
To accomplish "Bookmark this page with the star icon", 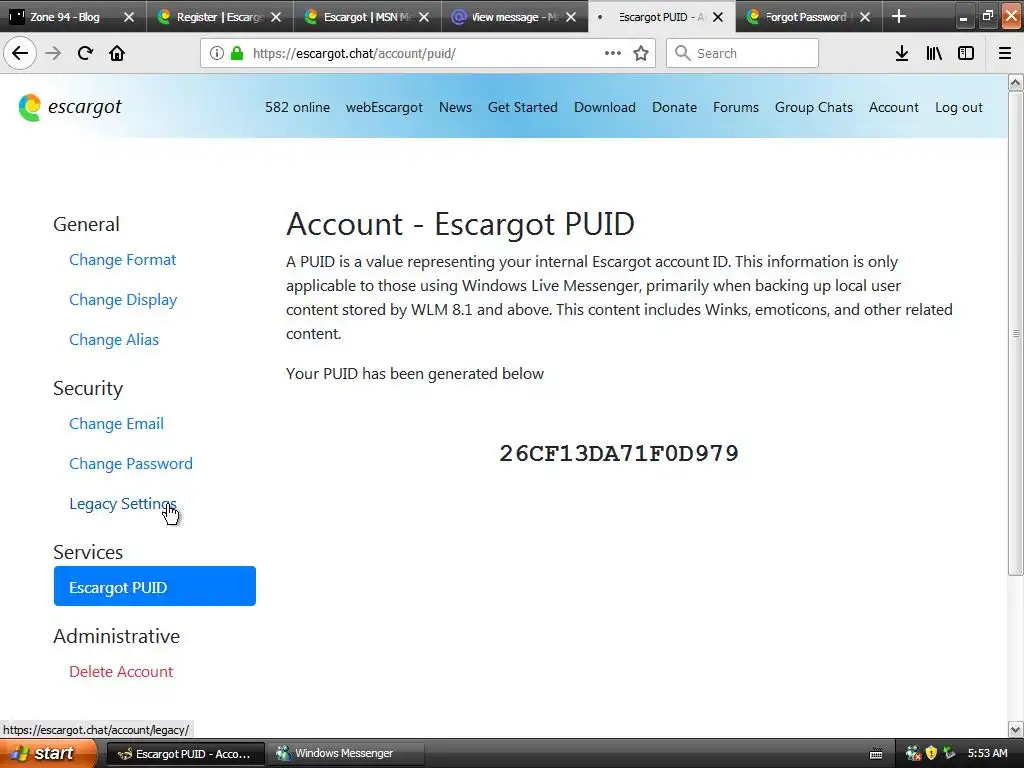I will point(641,53).
